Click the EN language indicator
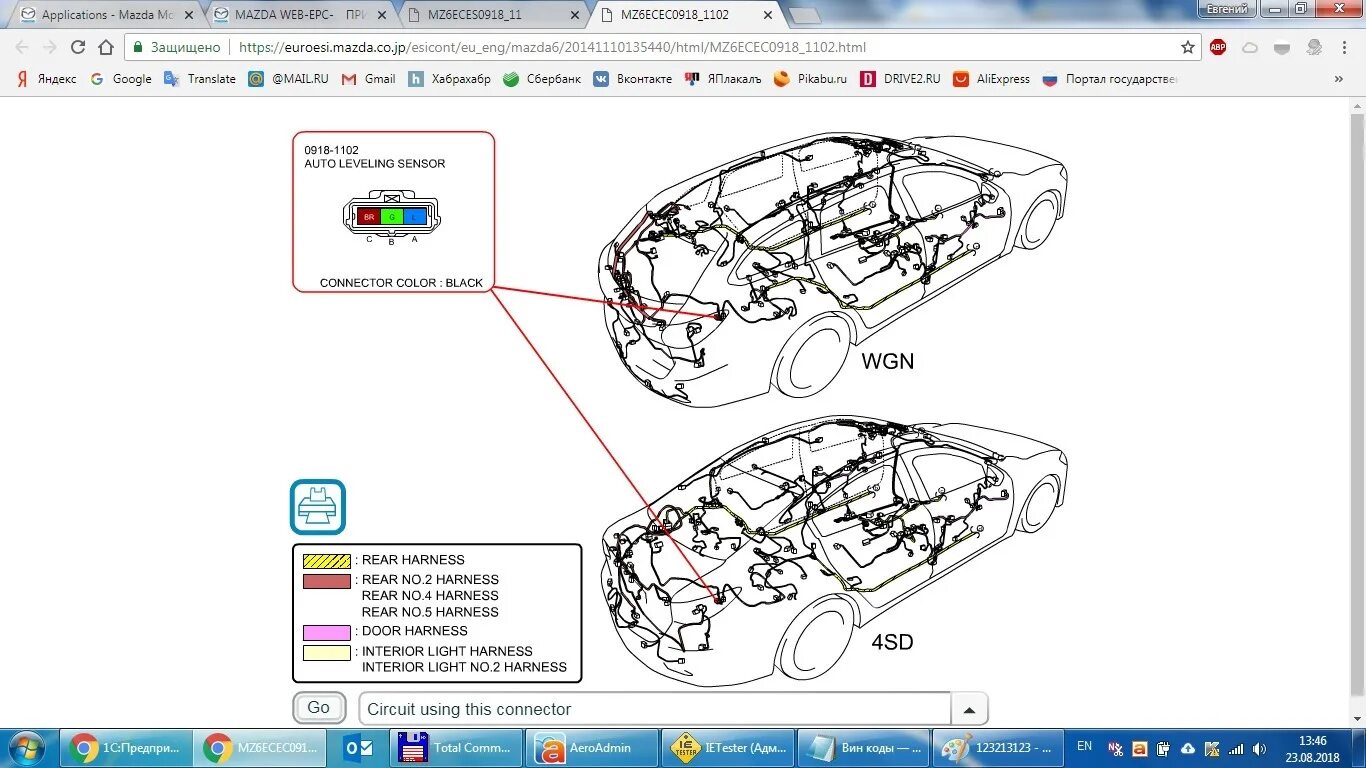This screenshot has height=768, width=1366. [1085, 746]
